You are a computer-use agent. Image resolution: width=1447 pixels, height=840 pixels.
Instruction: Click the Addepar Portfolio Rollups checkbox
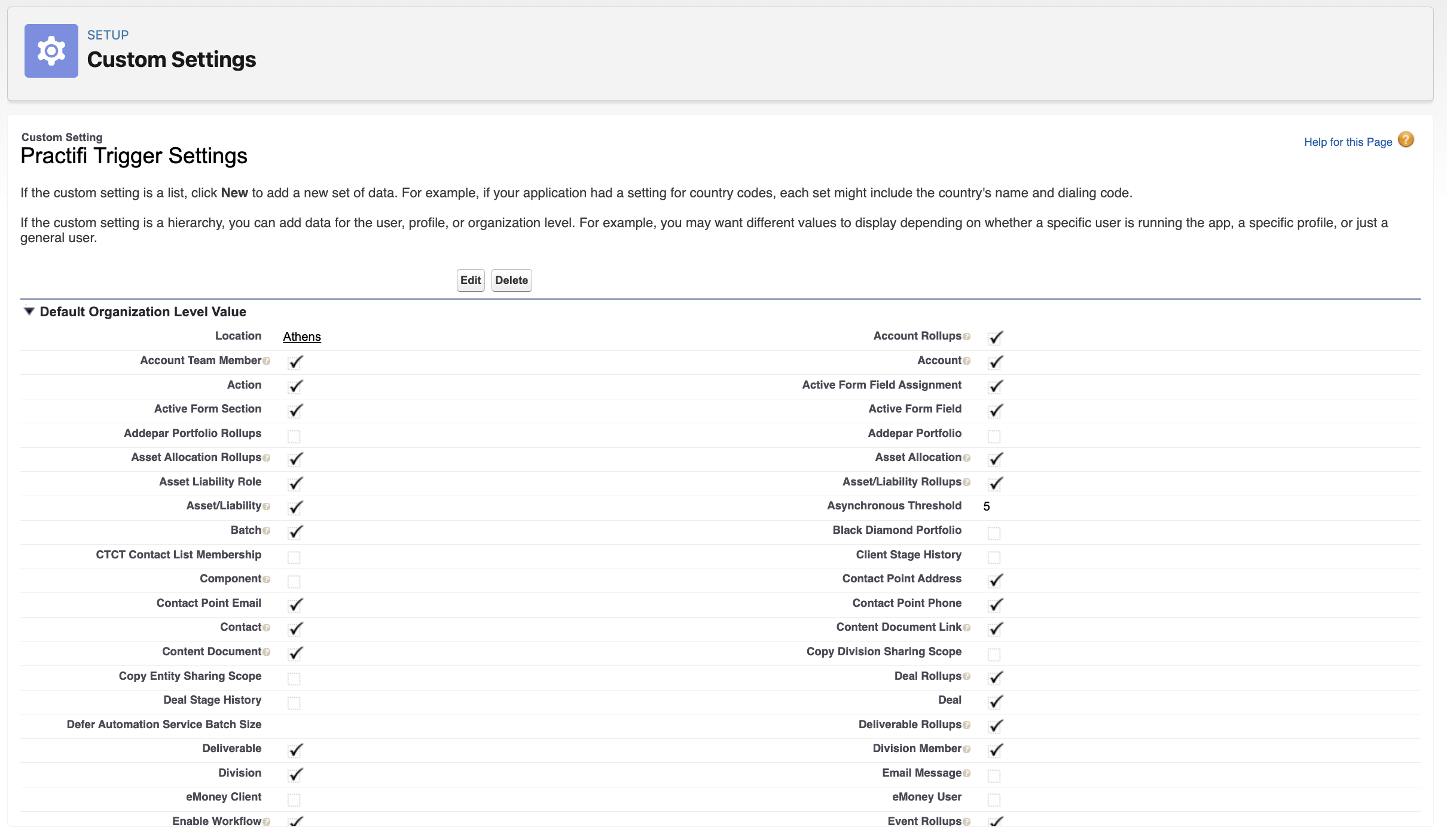(294, 436)
